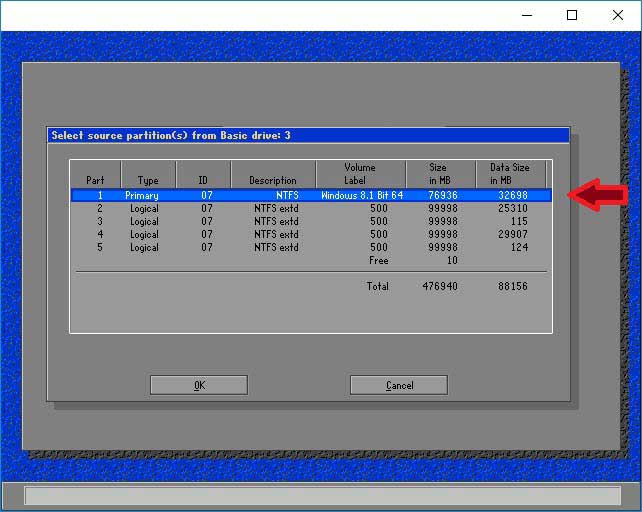Click the Volume Label column header
Screen dimensions: 642x512
click(x=360, y=174)
